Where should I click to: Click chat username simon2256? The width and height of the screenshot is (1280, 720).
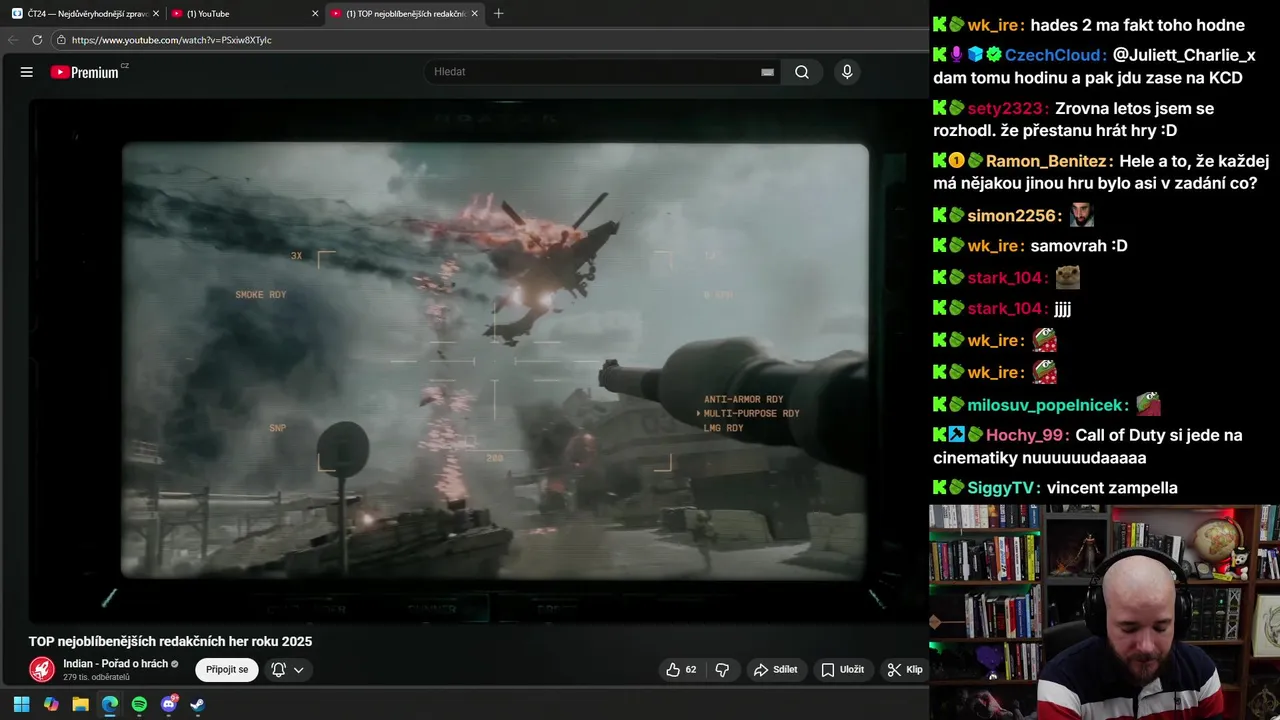pos(1012,215)
